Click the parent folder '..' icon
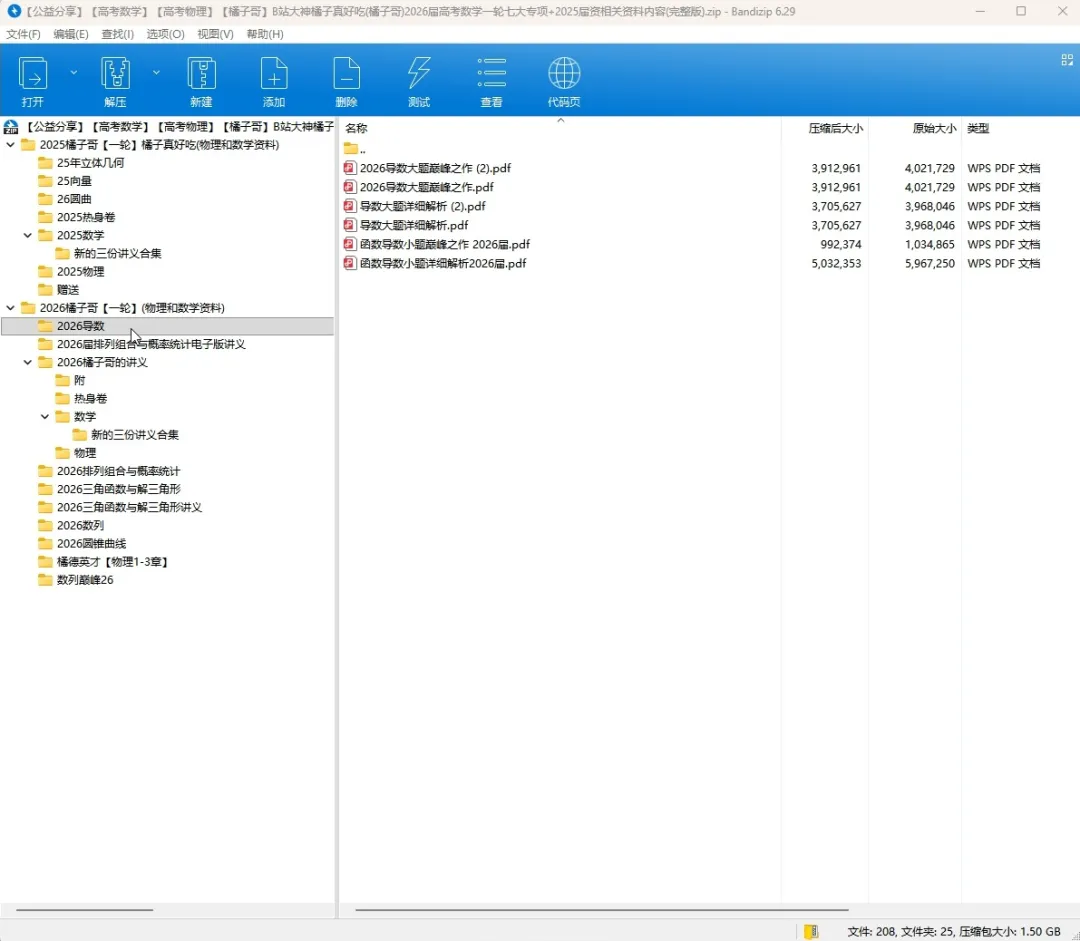Screen dimensions: 1080x941 (x=351, y=148)
